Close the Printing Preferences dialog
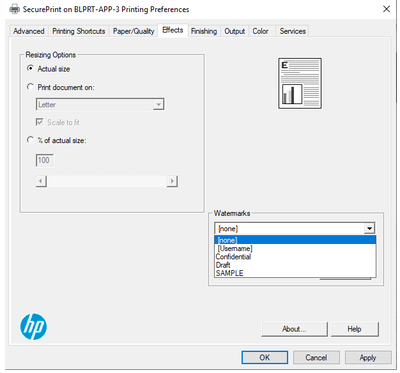Viewport: 400px width, 373px height. click(386, 9)
